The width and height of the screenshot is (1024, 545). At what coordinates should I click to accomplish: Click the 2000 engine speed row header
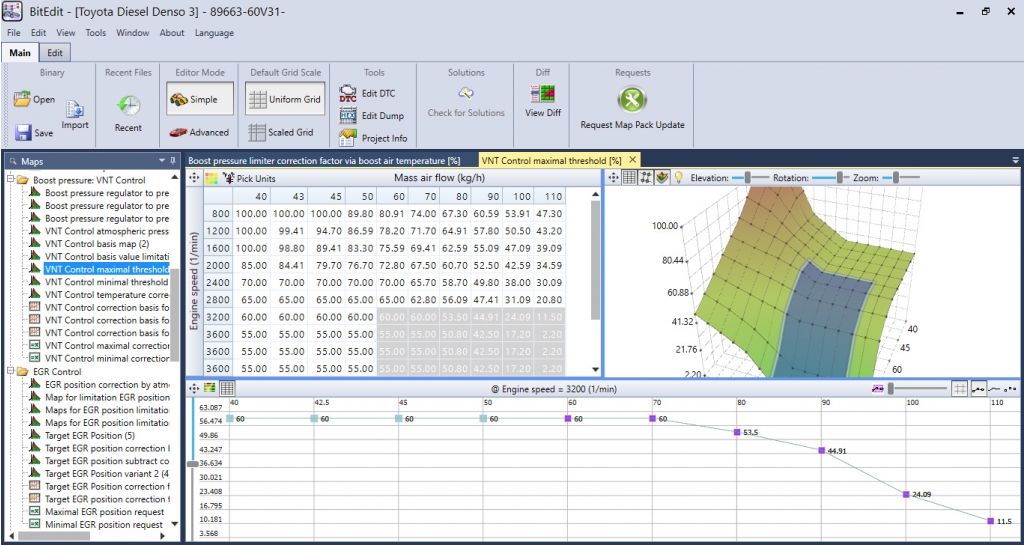(218, 266)
